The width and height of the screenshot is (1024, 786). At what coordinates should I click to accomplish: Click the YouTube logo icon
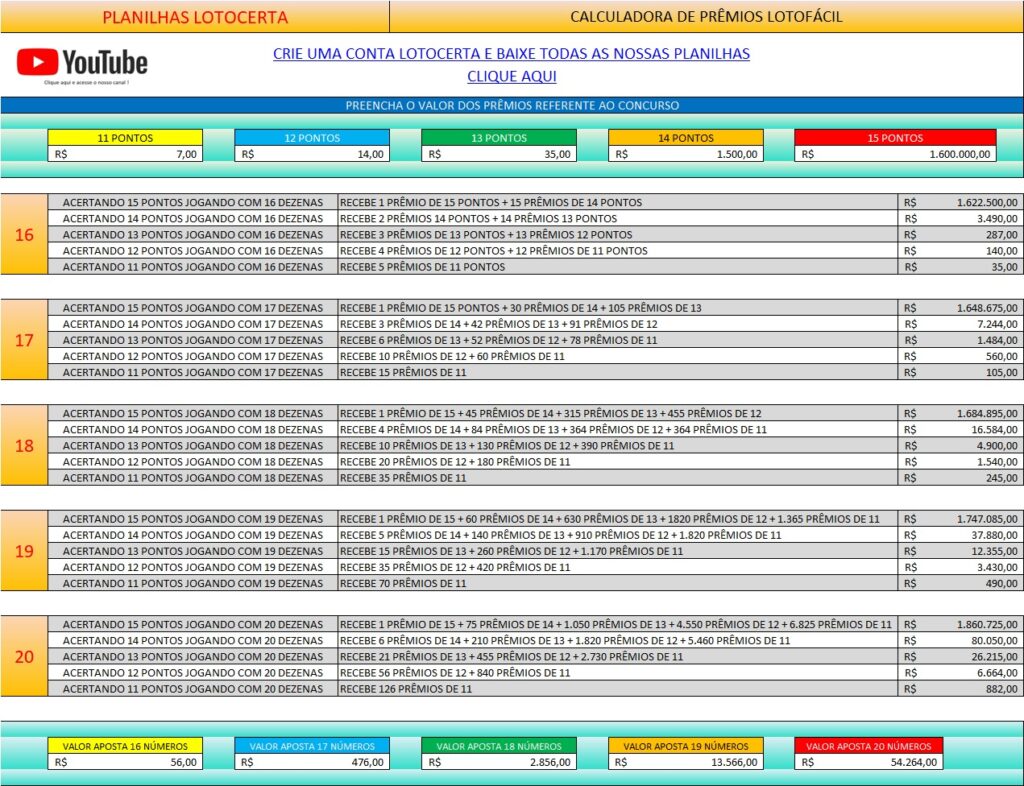[82, 63]
